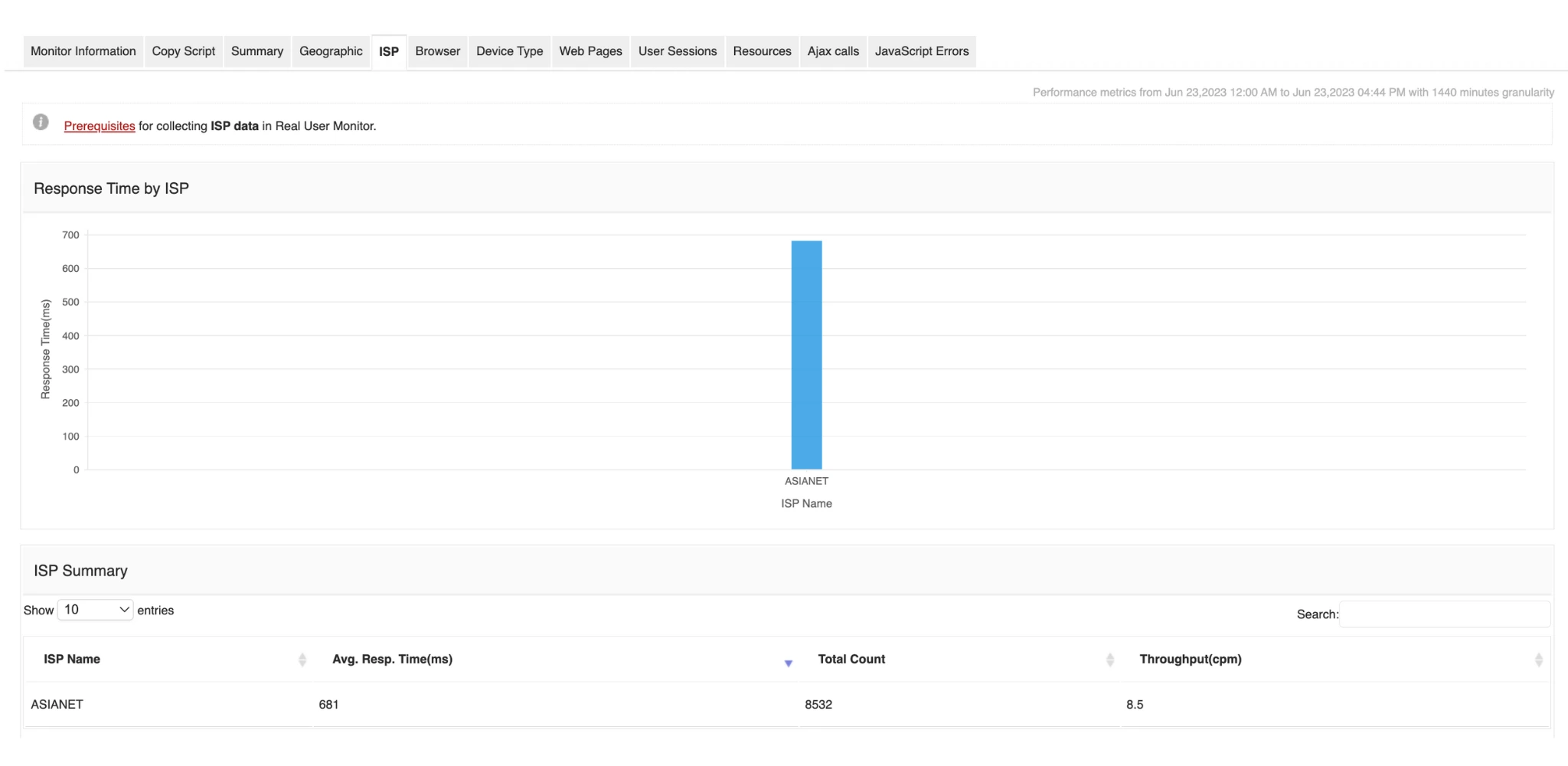Go to the JavaScript Errors tab
The height and width of the screenshot is (766, 1568).
coord(922,51)
